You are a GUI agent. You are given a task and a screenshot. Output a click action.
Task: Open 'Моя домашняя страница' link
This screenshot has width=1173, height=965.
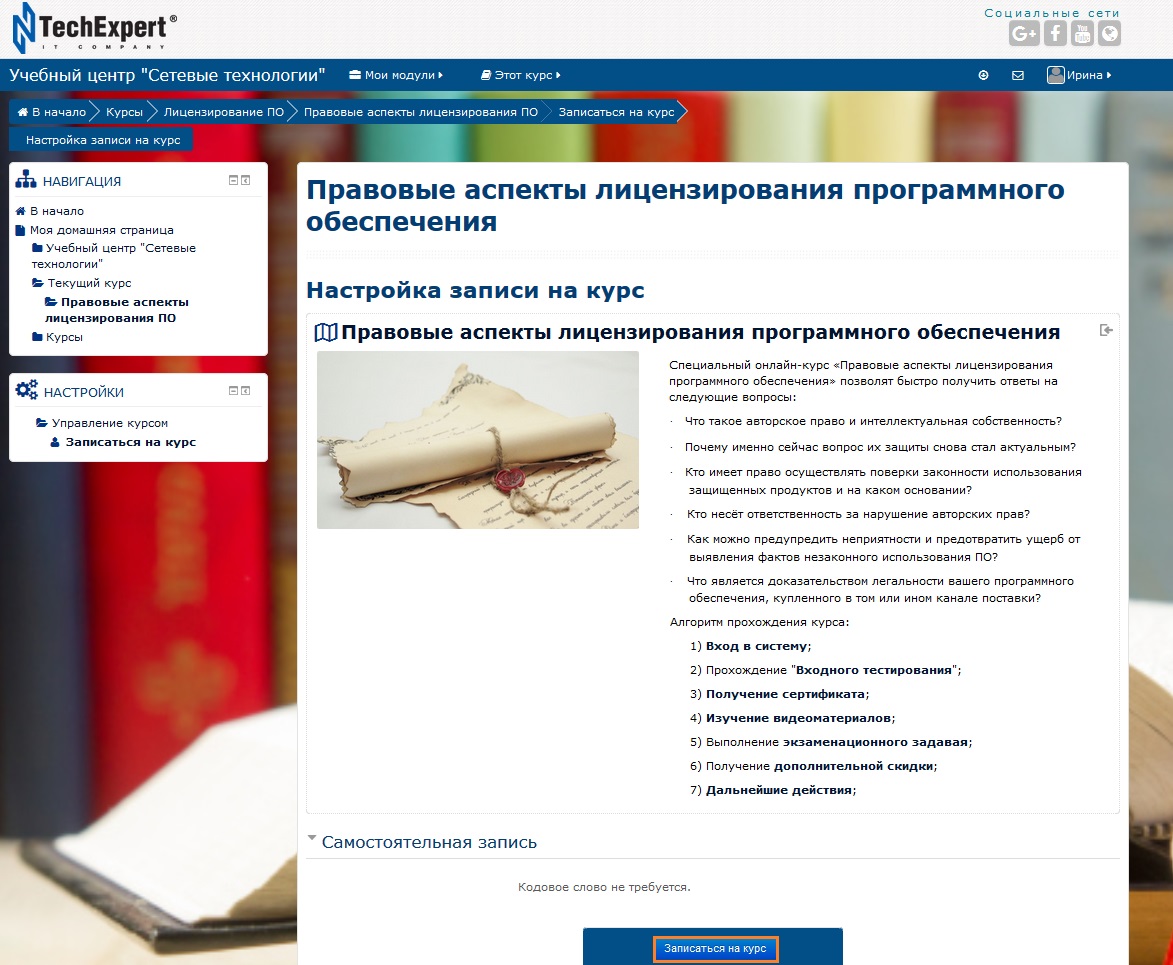(102, 230)
